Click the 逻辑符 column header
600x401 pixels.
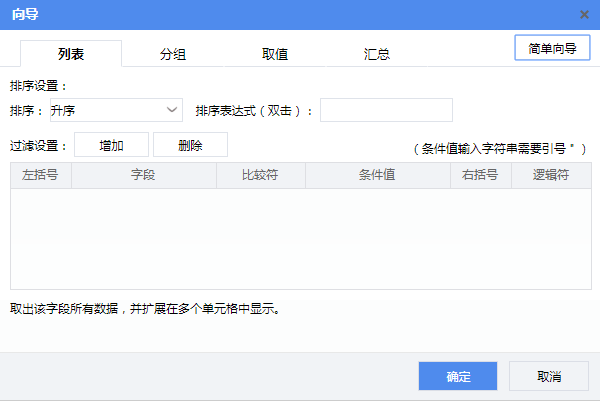pos(551,176)
